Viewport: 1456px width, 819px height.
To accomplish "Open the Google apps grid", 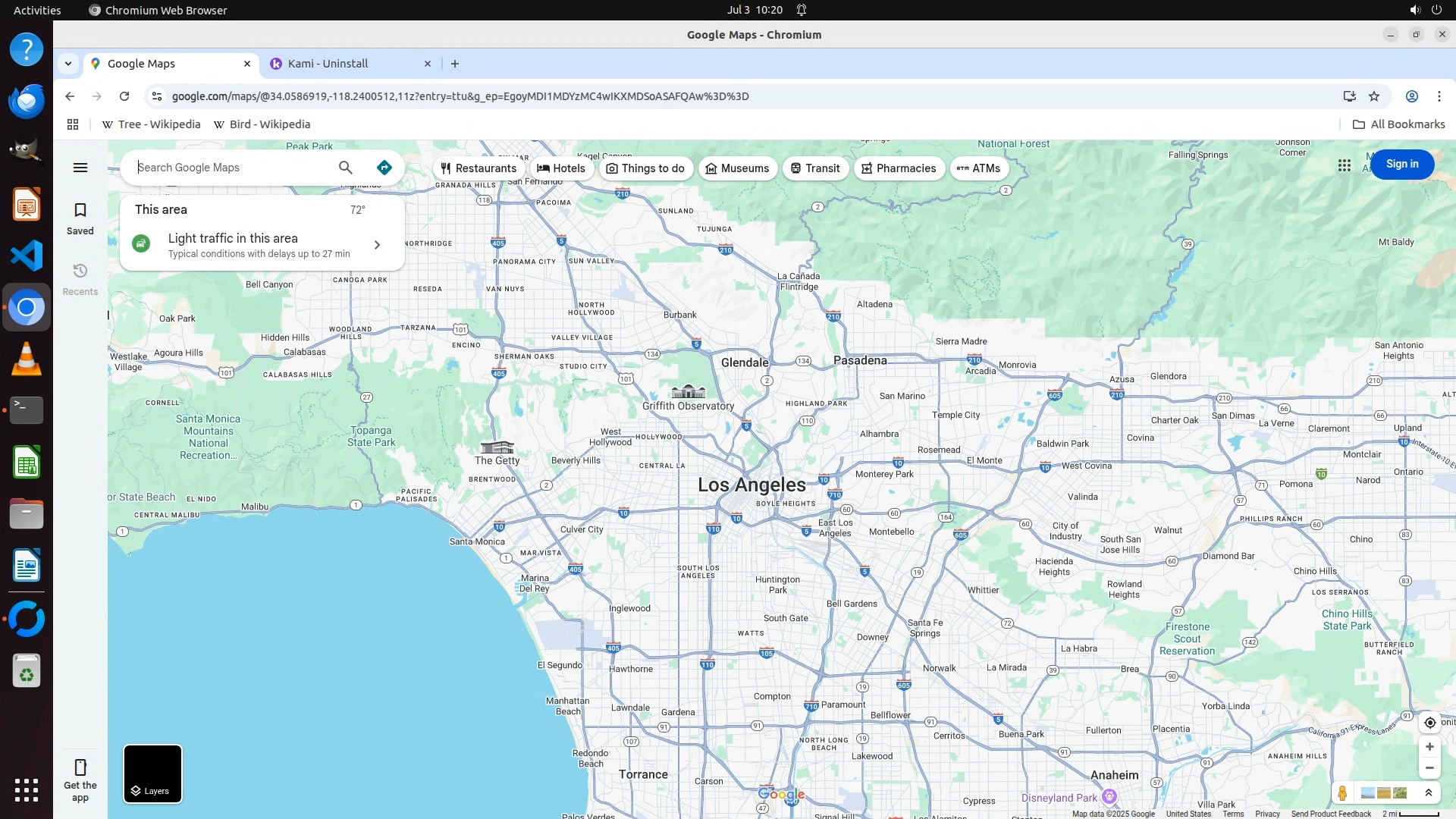I will pyautogui.click(x=1344, y=165).
